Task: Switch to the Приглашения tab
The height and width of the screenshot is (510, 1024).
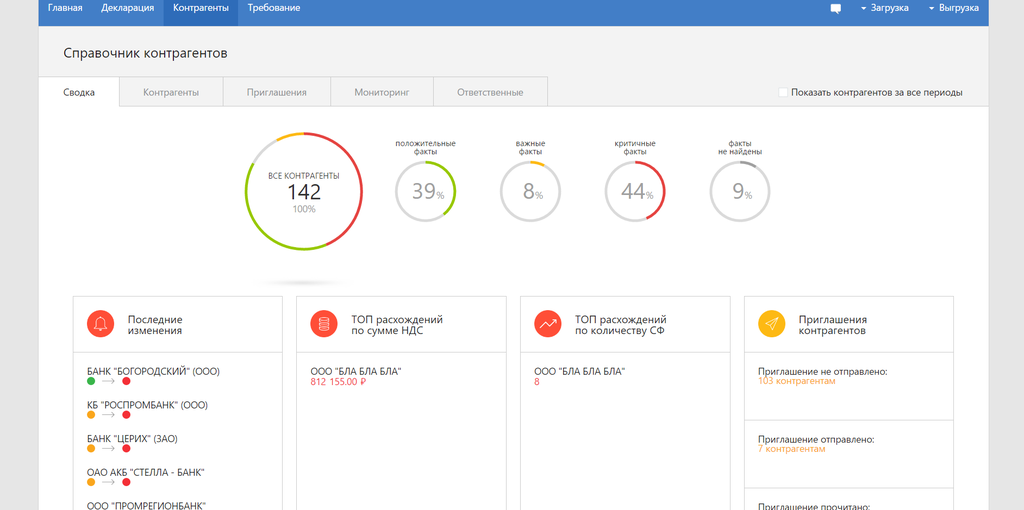Action: 276,92
